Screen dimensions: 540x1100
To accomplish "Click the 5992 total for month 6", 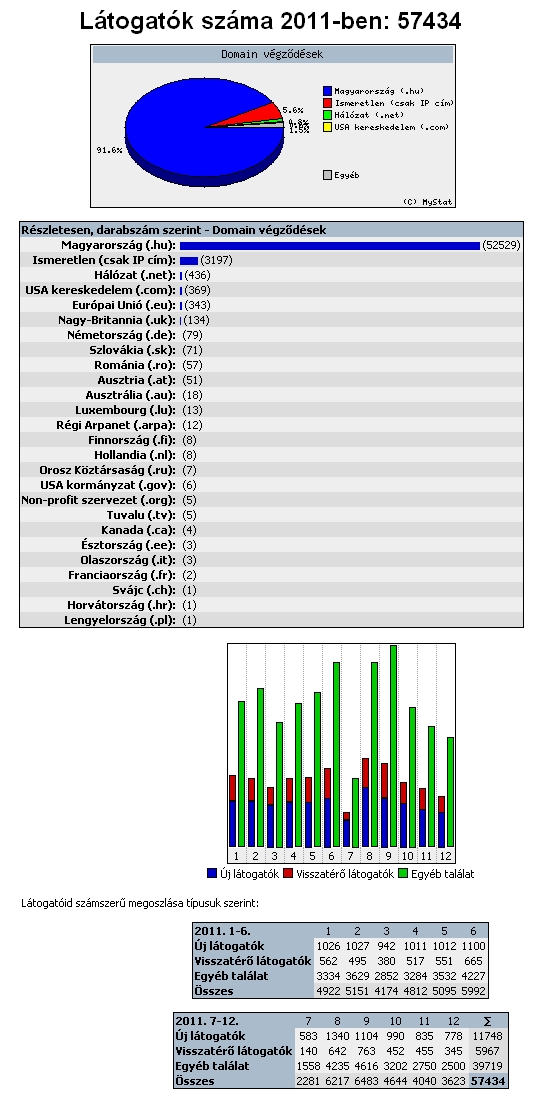I will click(473, 991).
